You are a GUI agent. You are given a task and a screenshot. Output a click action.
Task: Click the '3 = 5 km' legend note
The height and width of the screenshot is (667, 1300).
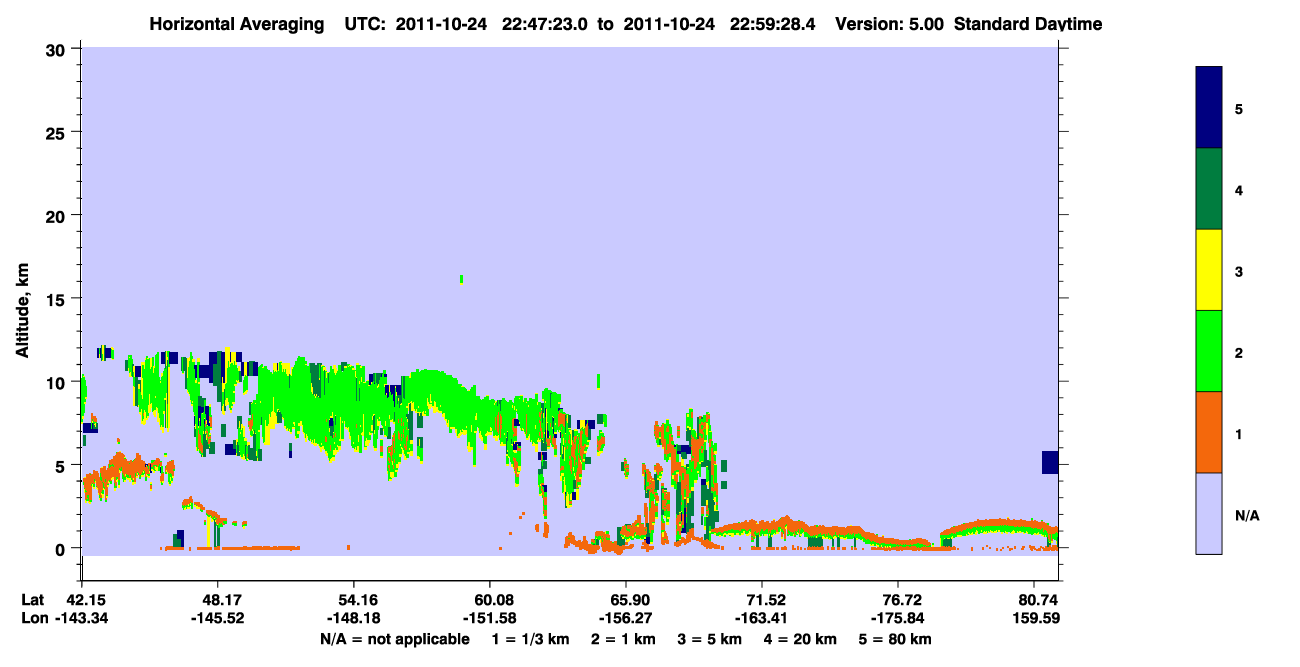tap(711, 639)
